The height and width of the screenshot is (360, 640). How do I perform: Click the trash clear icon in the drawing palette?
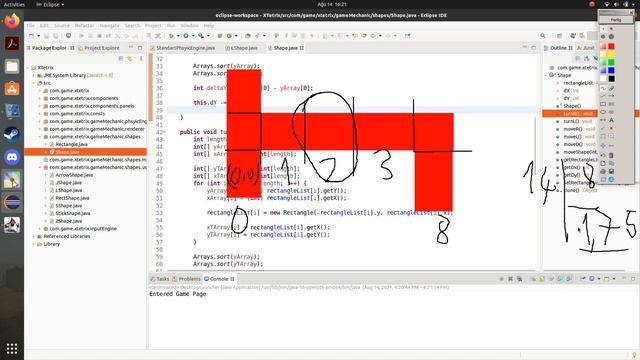pos(611,155)
